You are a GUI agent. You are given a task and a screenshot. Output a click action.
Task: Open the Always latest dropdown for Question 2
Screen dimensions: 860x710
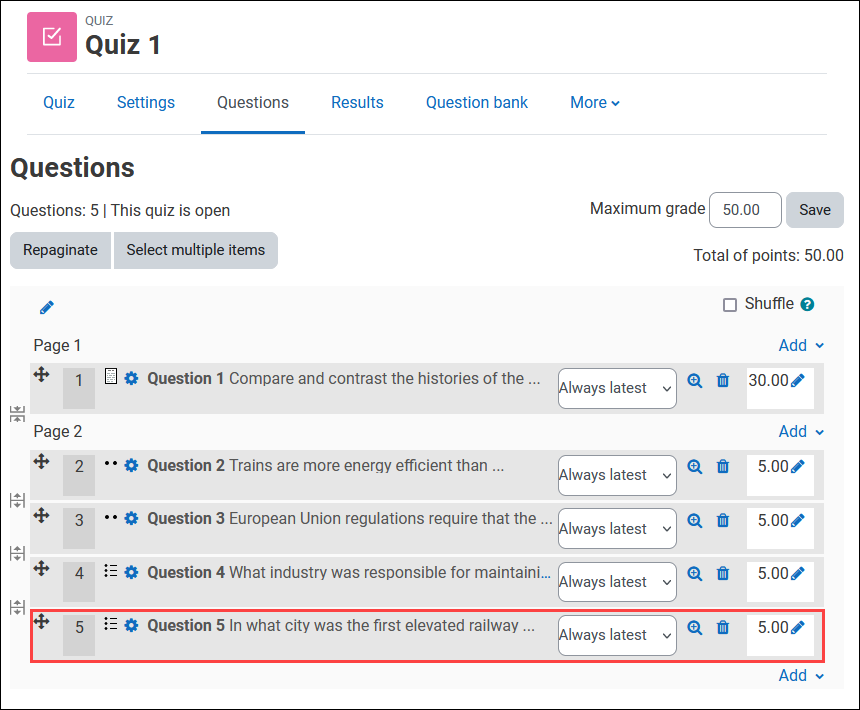coord(617,475)
